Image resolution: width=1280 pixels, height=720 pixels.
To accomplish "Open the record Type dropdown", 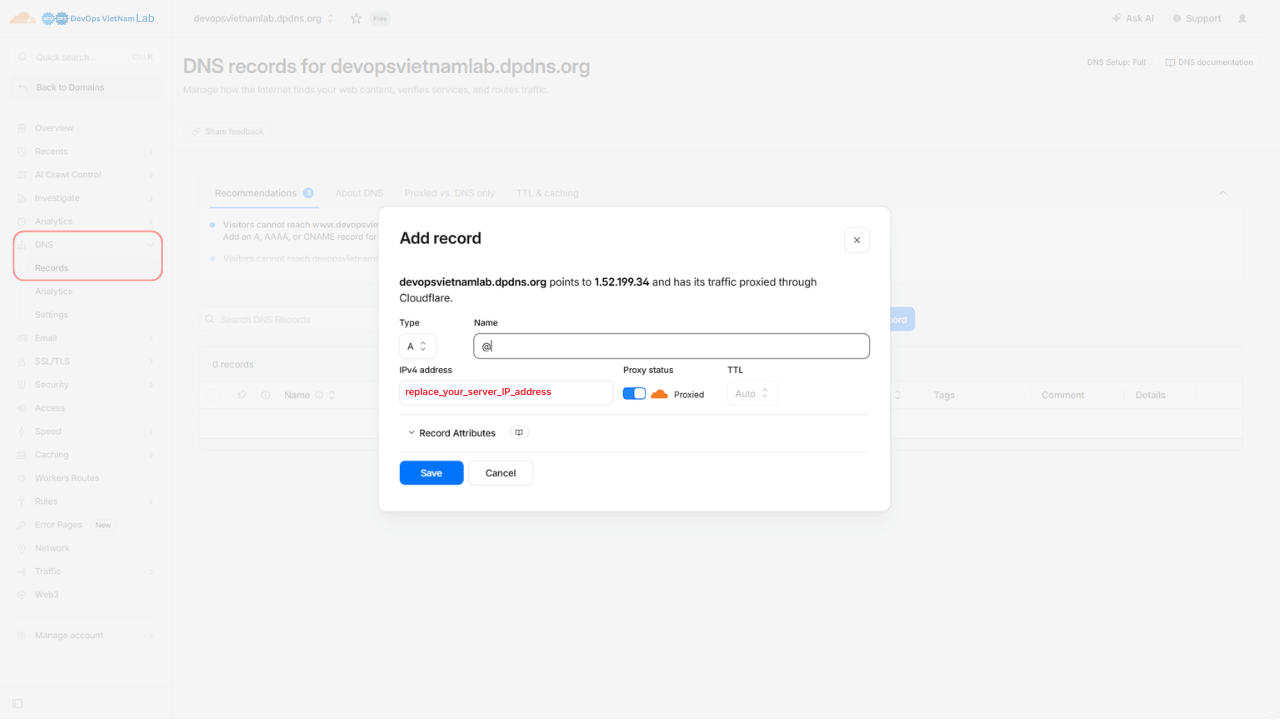I will (x=418, y=346).
